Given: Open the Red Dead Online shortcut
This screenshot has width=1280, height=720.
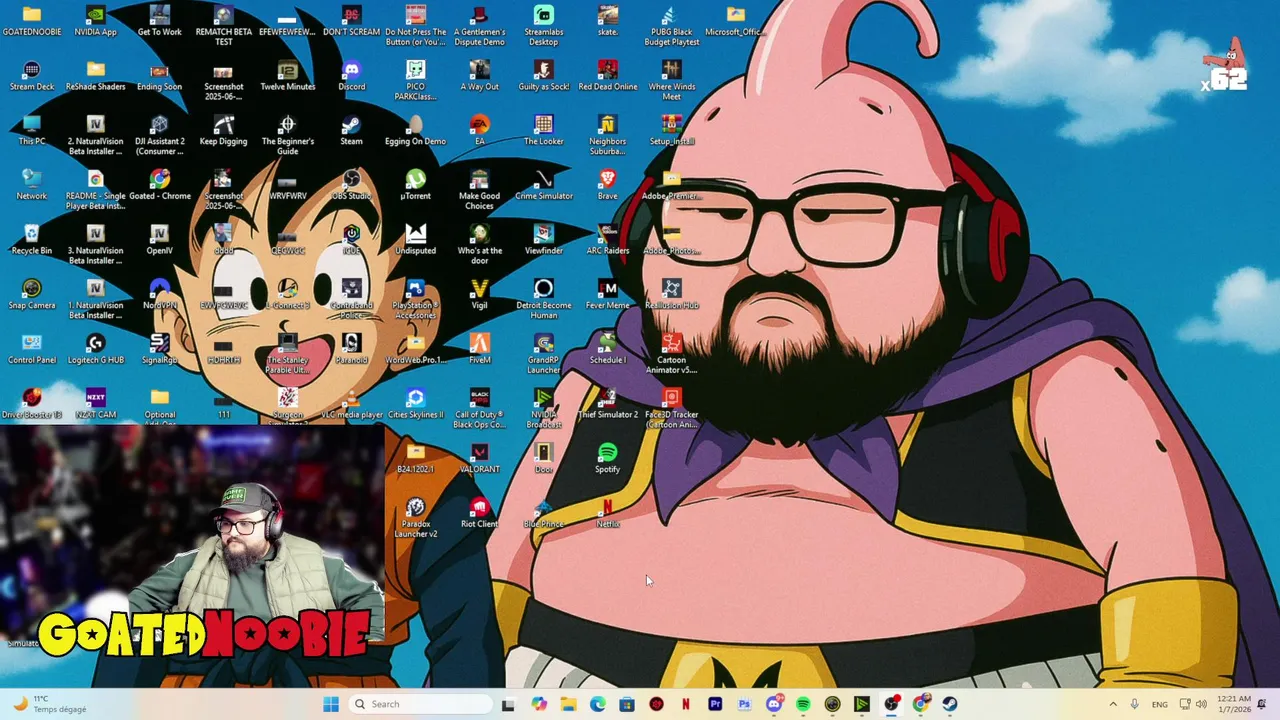Looking at the screenshot, I should point(608,76).
